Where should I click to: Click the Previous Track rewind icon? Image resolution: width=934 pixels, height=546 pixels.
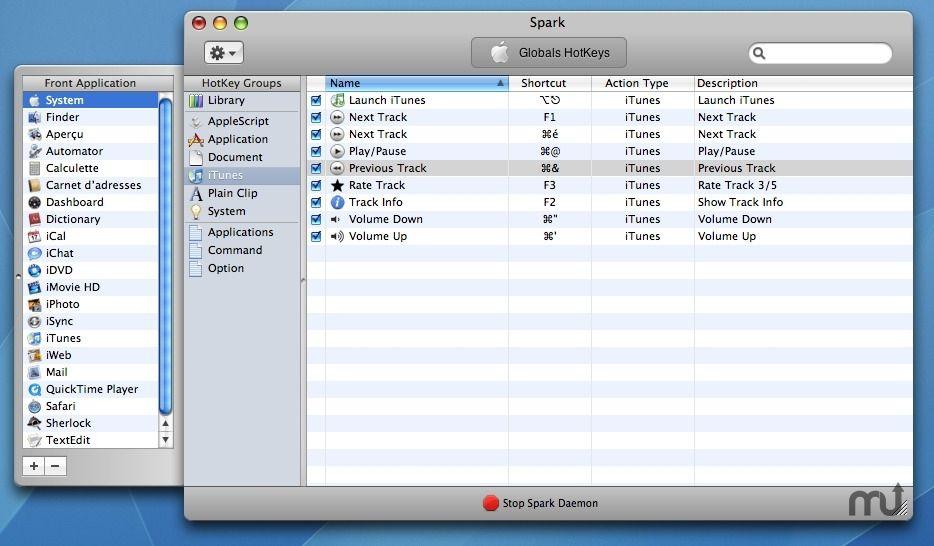[x=337, y=168]
